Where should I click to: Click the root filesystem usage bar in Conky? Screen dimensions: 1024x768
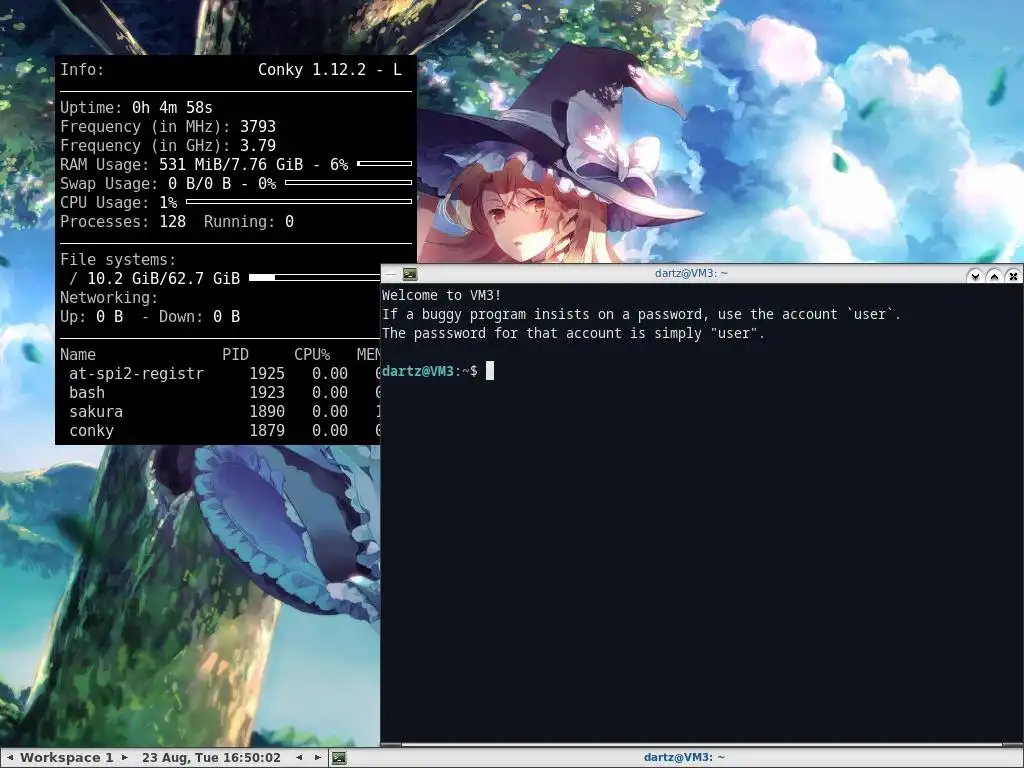click(315, 278)
